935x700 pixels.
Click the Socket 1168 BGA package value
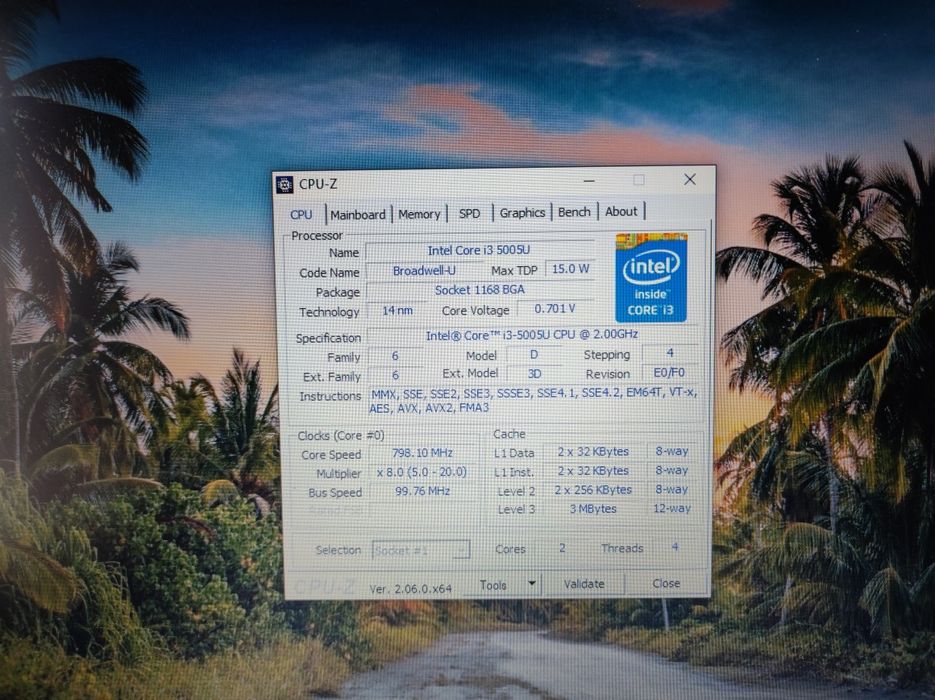479,290
